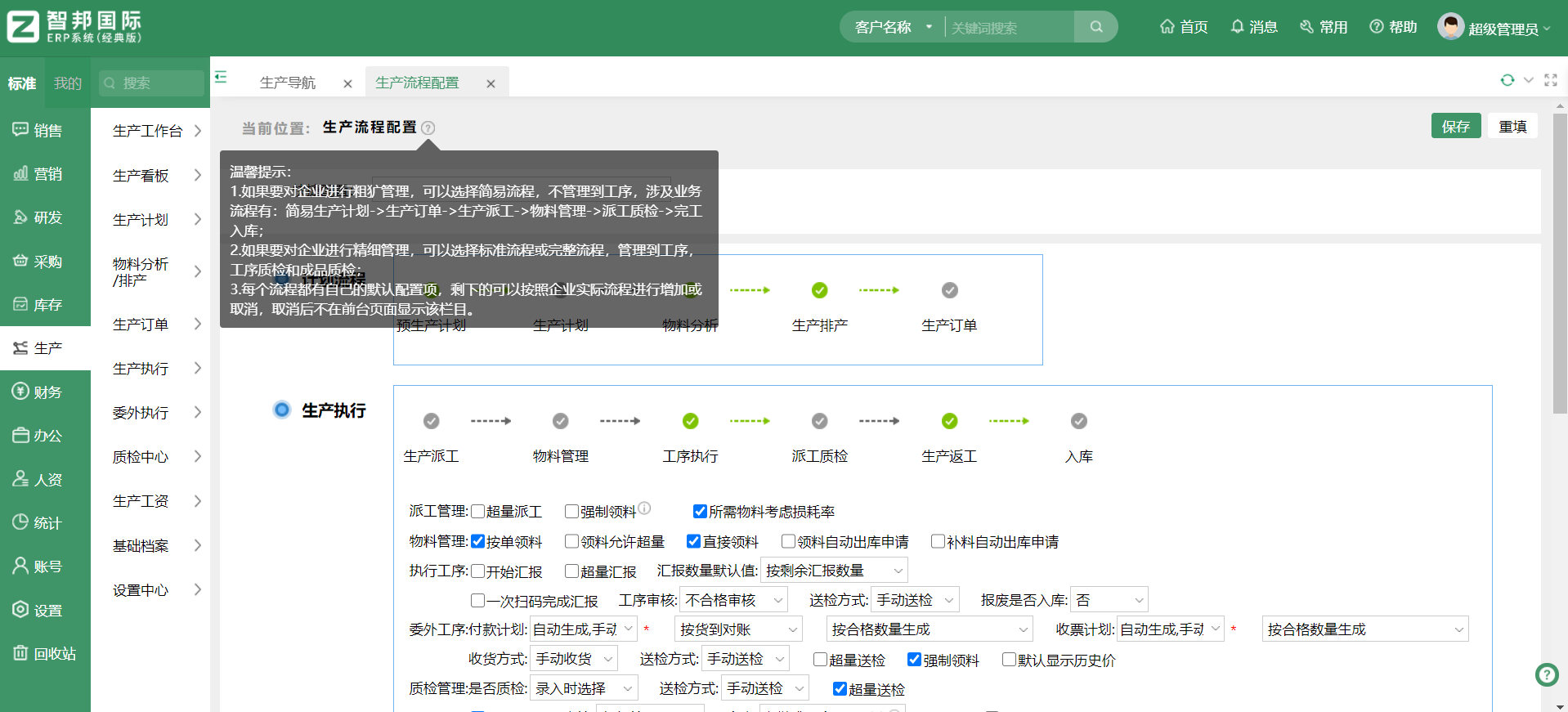The height and width of the screenshot is (712, 1568).
Task: Open the 财务 finance module
Action: tap(38, 392)
